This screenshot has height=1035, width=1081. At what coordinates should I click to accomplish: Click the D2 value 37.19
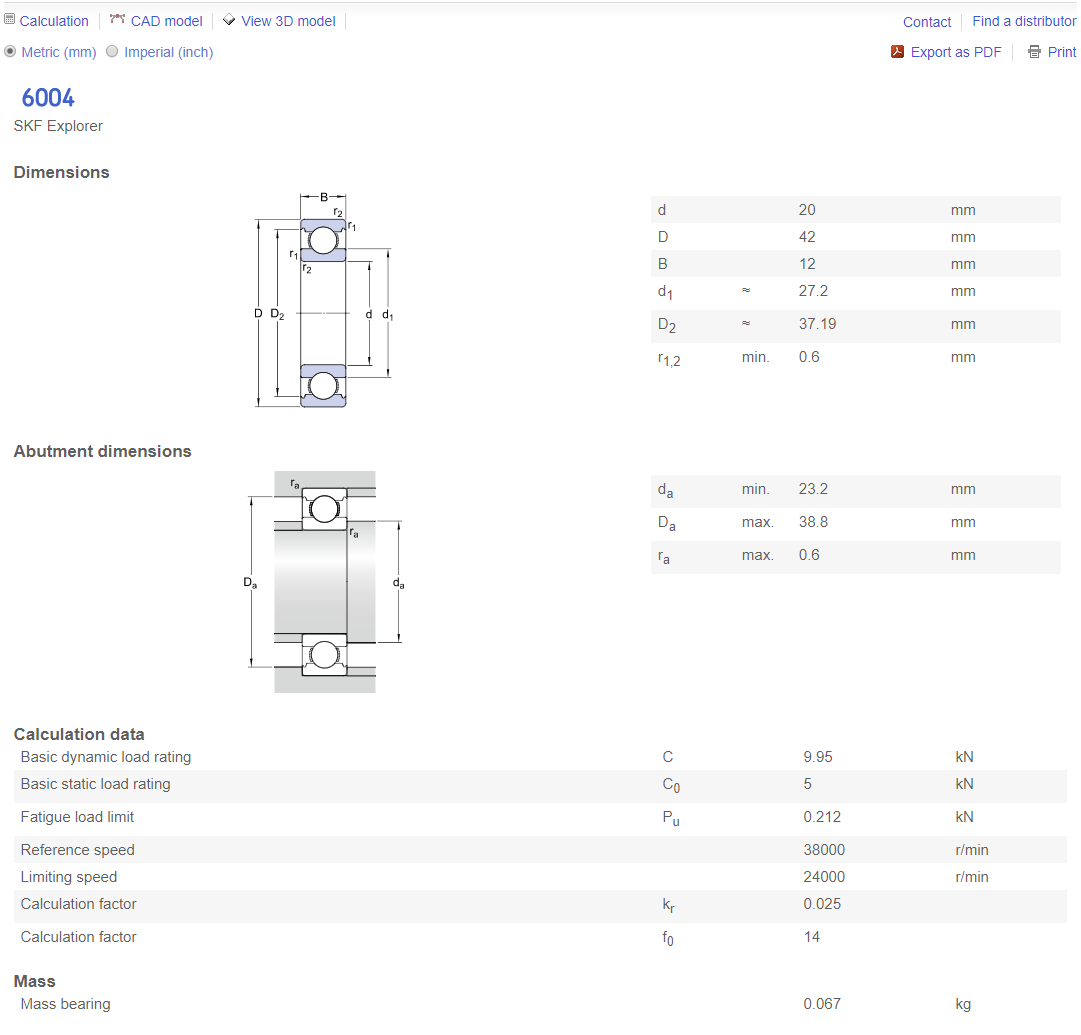[817, 324]
